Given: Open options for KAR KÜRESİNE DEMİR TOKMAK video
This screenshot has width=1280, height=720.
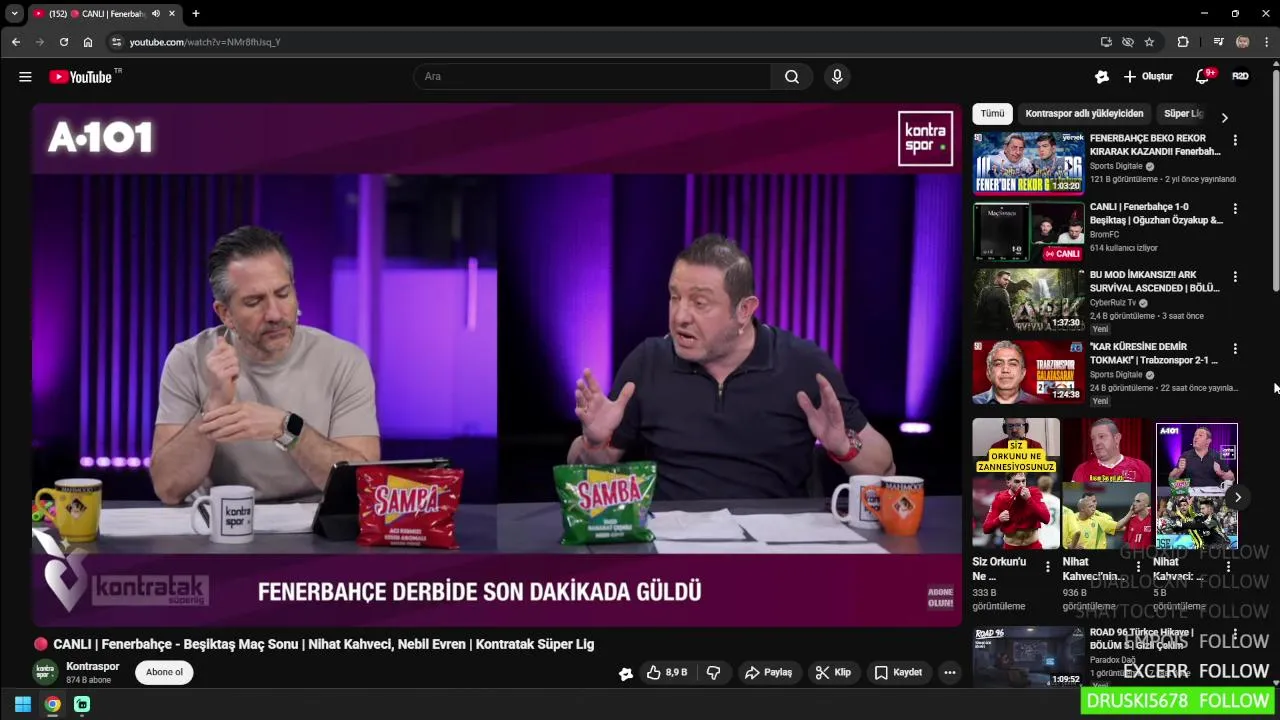Looking at the screenshot, I should [1235, 349].
